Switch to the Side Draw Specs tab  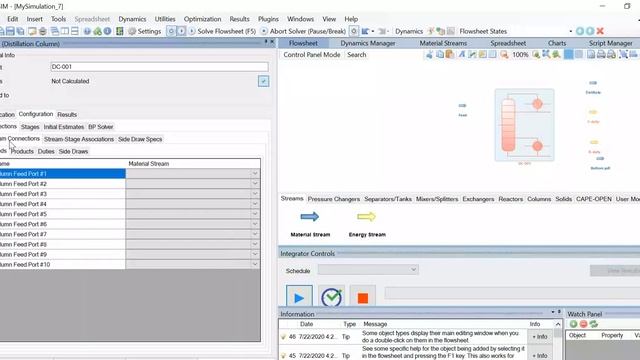click(x=140, y=139)
